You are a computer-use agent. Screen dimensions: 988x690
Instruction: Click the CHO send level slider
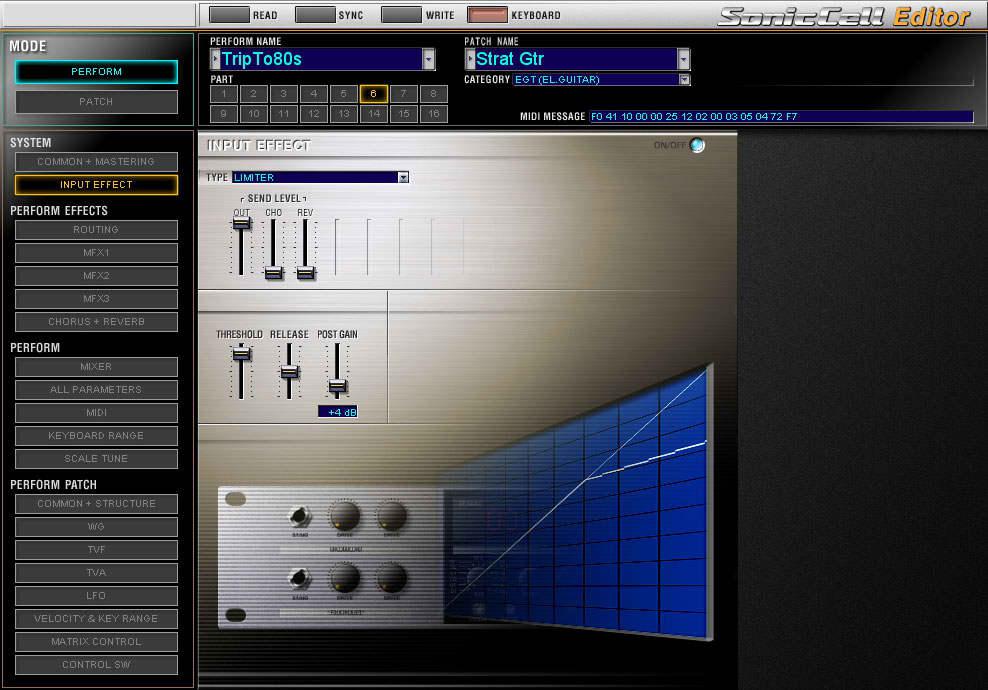coord(273,273)
